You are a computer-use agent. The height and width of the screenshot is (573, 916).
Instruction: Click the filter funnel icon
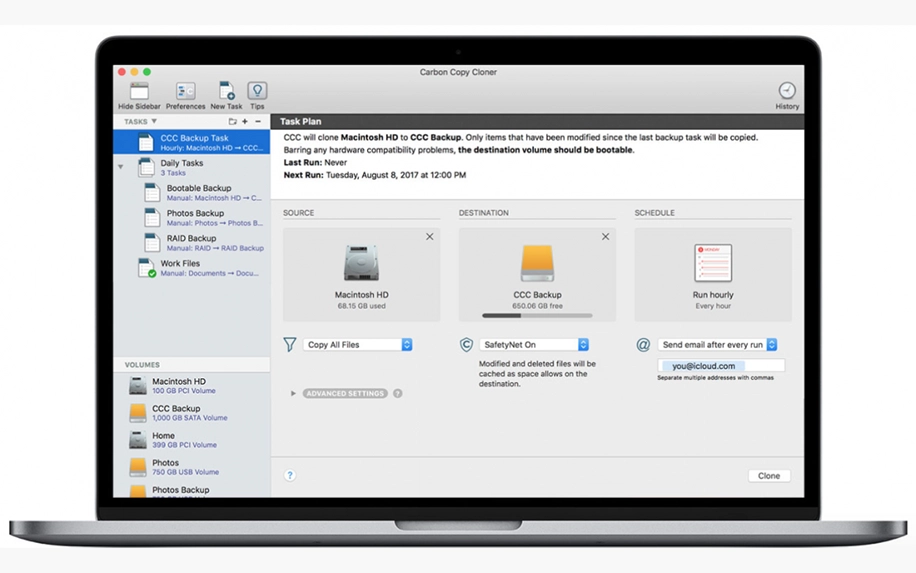click(290, 345)
